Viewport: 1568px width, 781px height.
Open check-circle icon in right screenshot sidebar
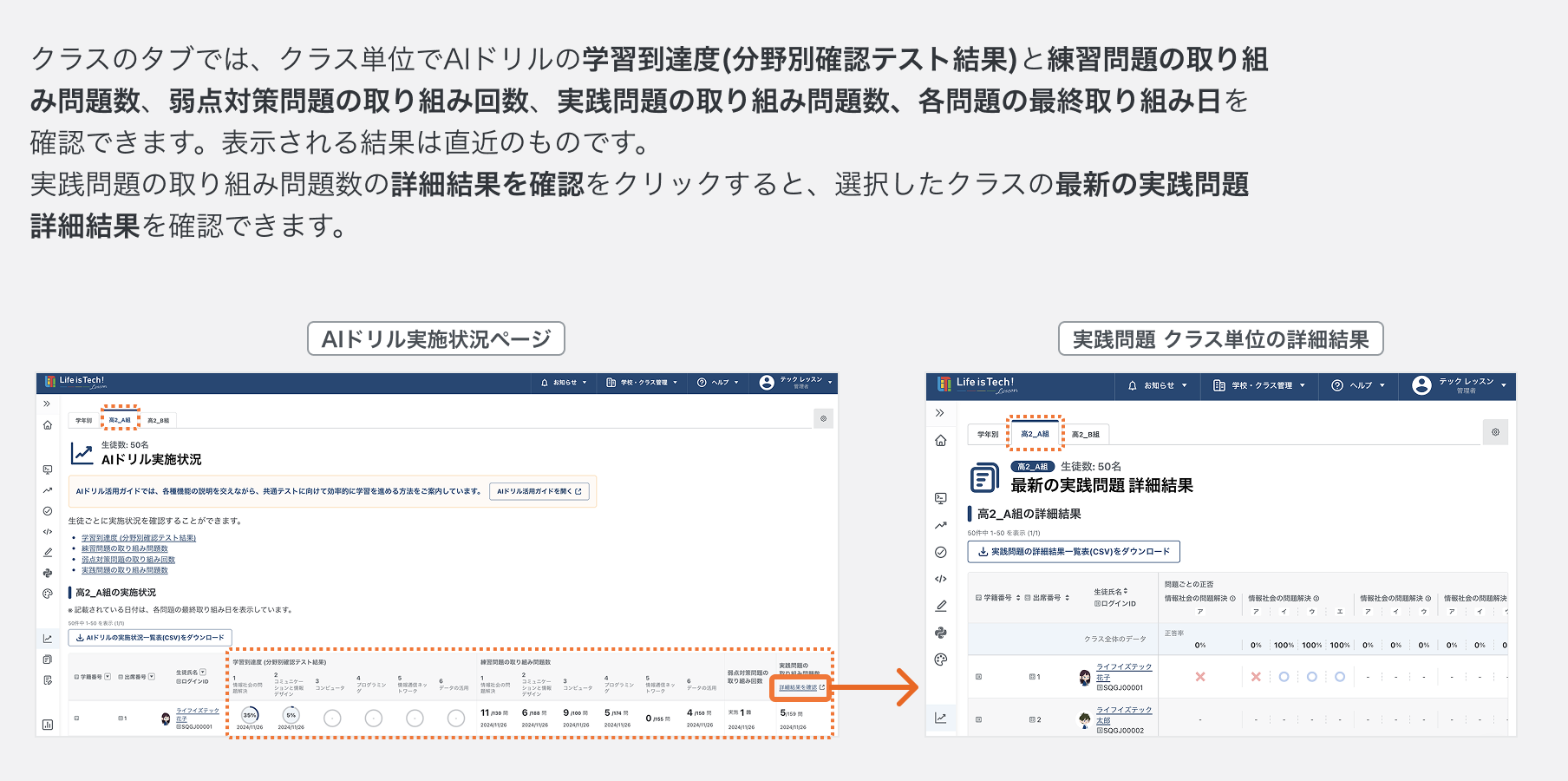(941, 552)
